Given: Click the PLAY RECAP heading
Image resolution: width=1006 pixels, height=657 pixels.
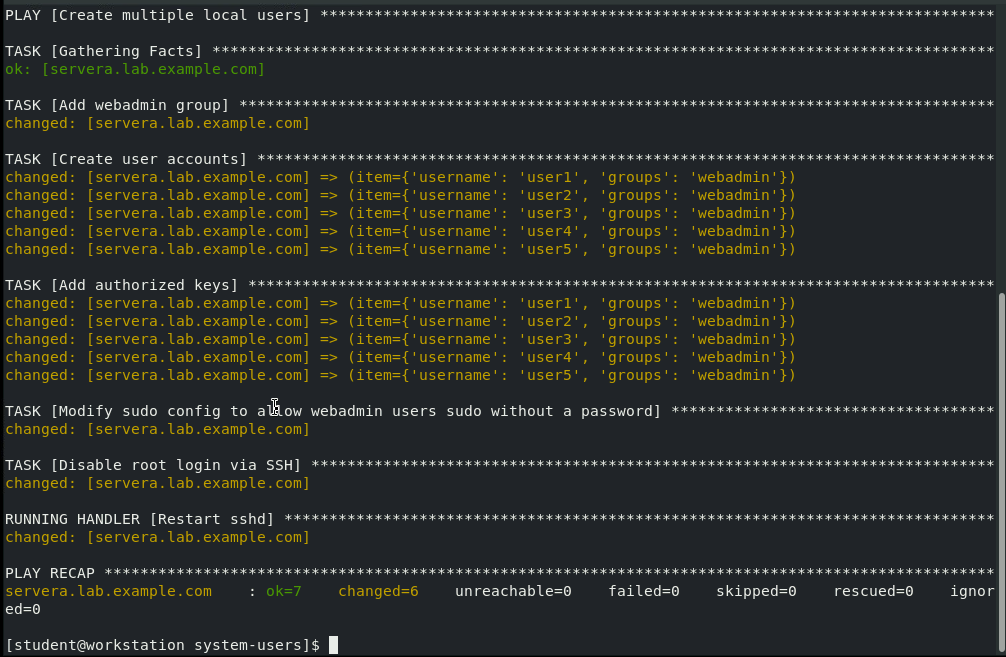Looking at the screenshot, I should [50, 573].
